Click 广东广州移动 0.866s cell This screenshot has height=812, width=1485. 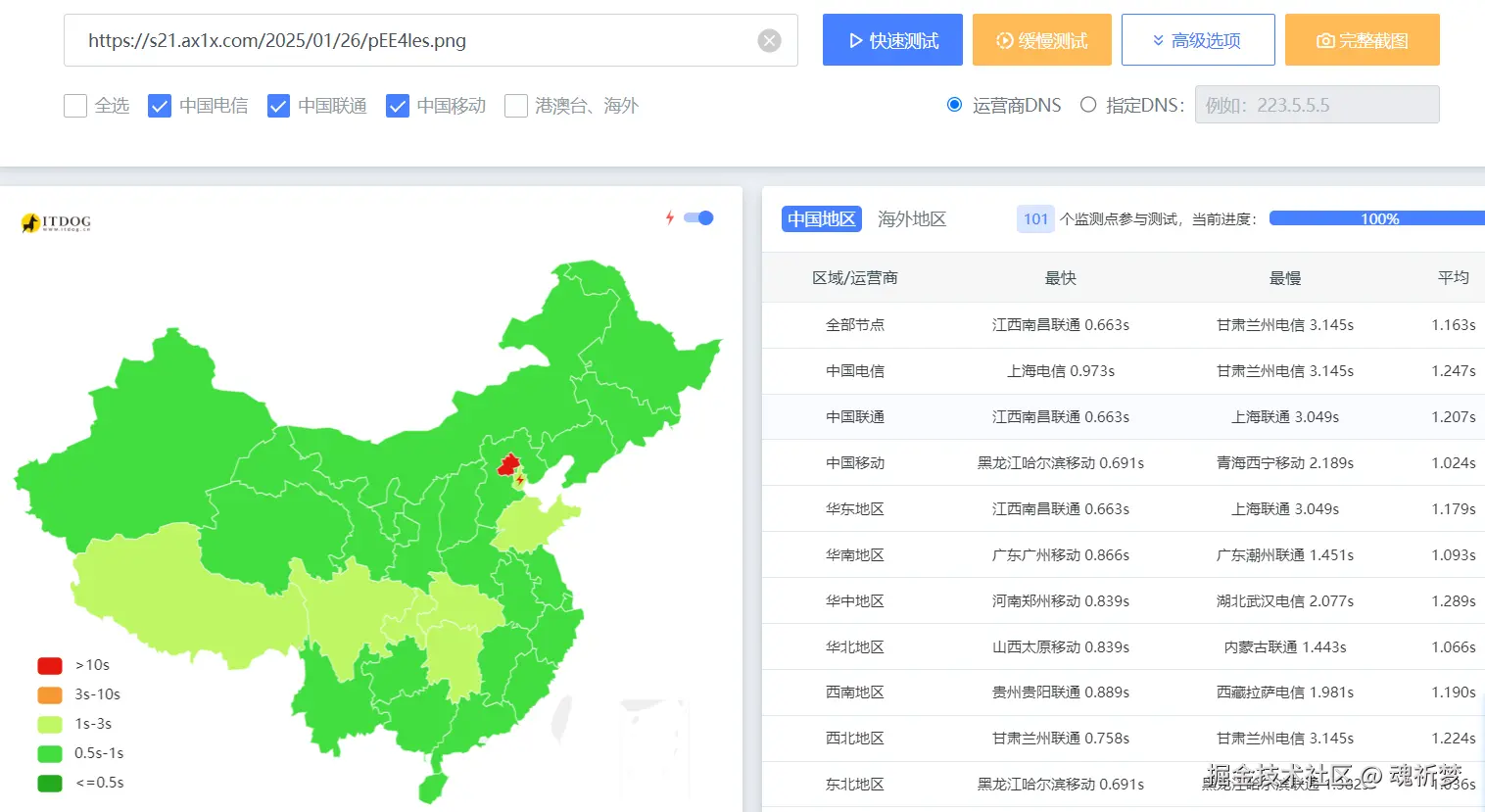pos(1061,555)
